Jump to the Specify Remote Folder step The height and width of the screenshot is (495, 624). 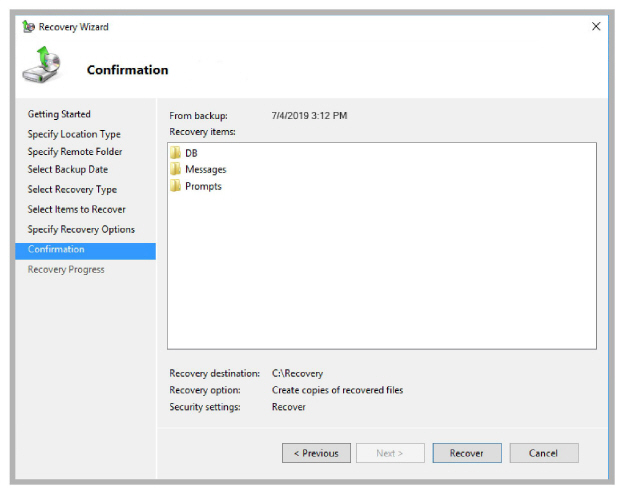75,152
